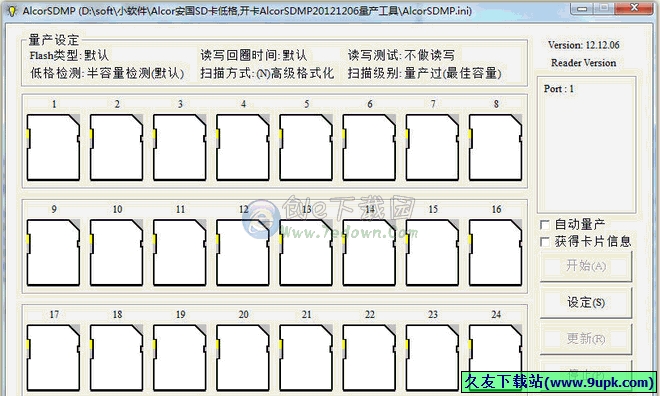Click the 读写测试:不做读写 text
The height and width of the screenshot is (396, 660).
pos(401,55)
